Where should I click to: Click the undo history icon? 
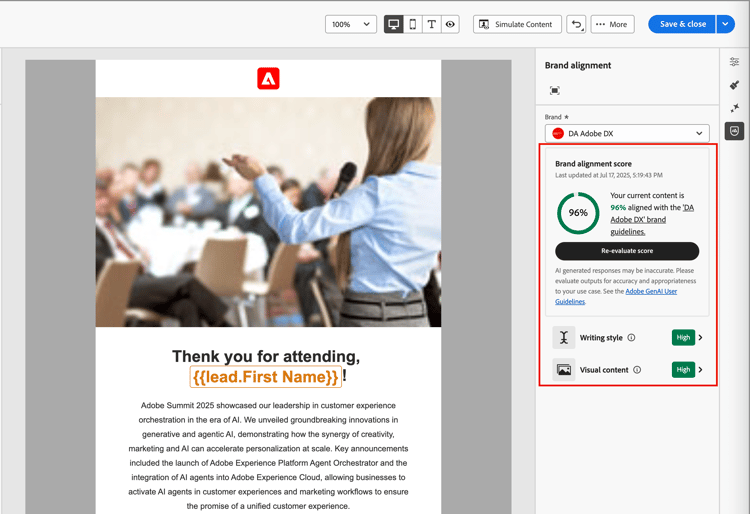pos(576,24)
